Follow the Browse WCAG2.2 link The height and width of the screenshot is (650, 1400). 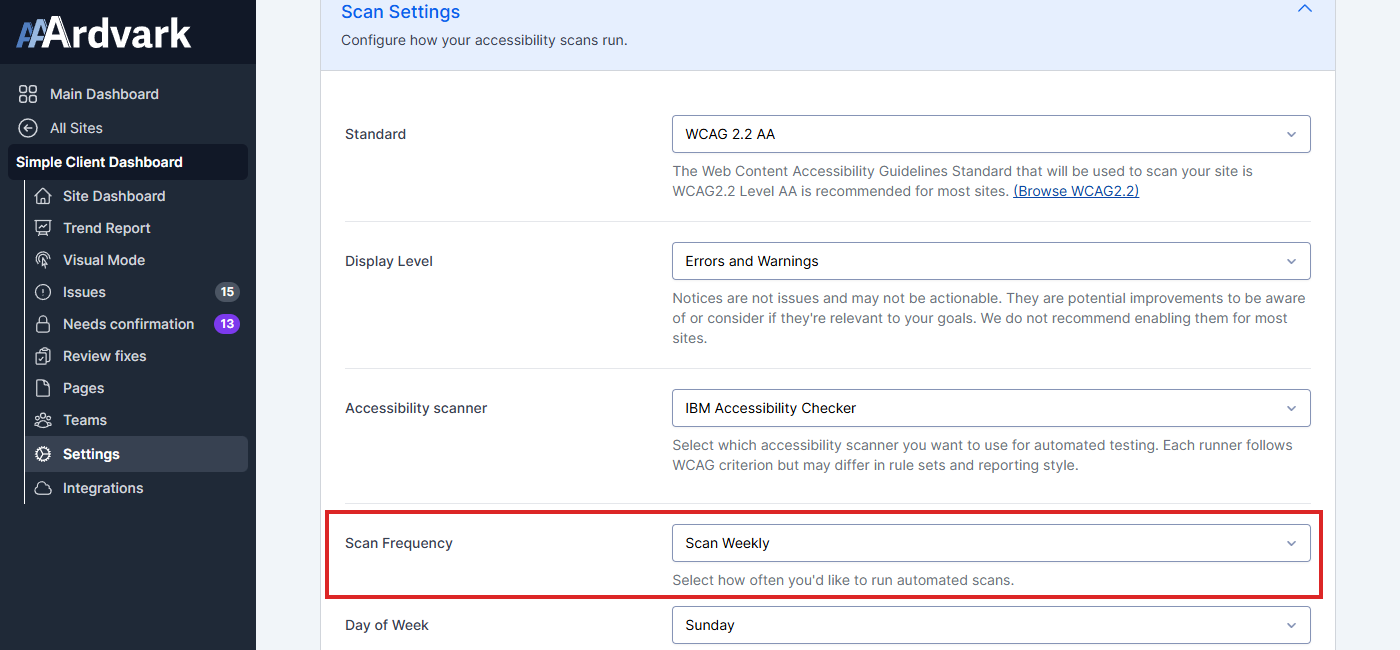coord(1076,191)
